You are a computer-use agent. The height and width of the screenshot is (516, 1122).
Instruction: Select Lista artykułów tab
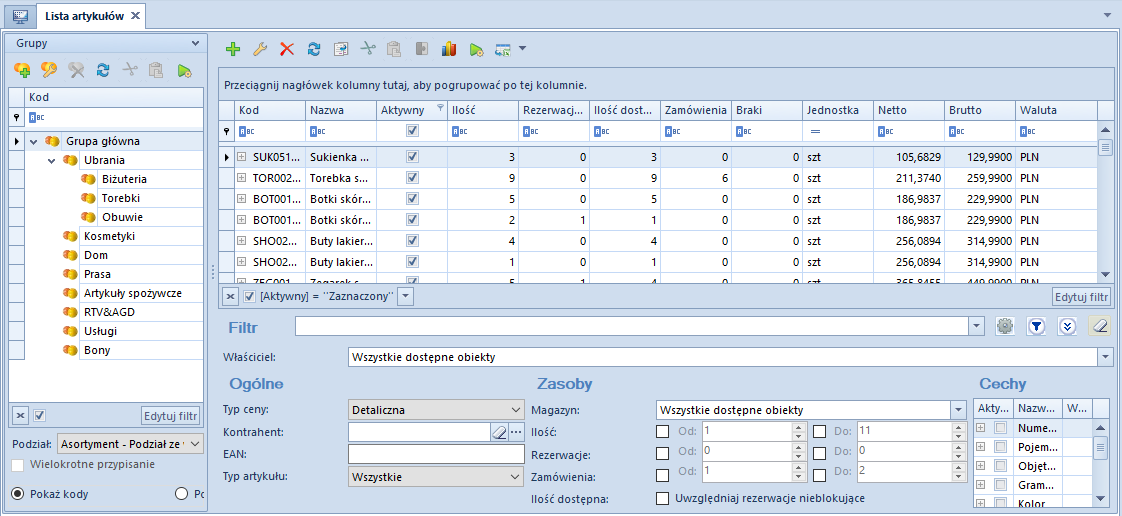84,16
